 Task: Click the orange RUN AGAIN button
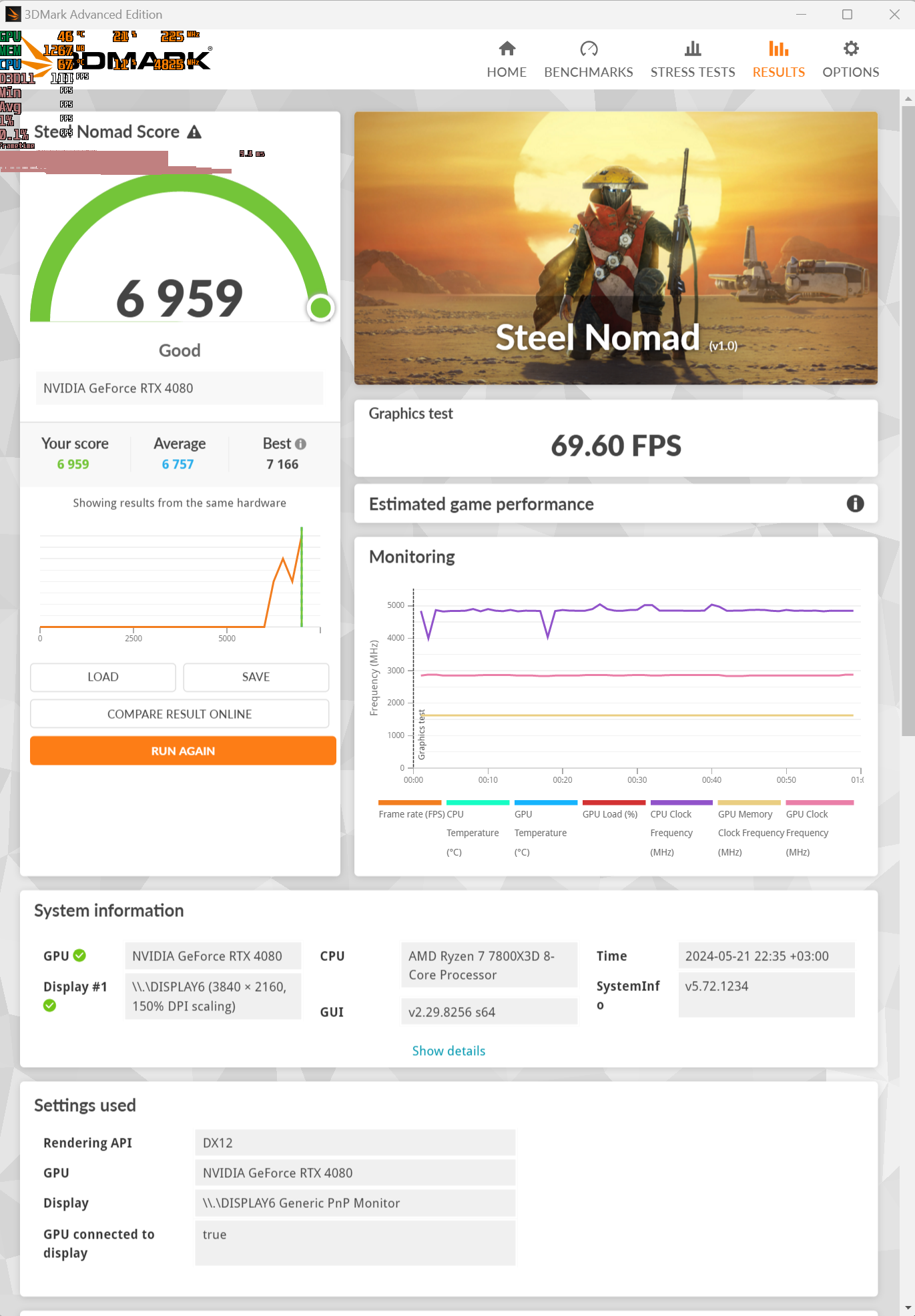(x=183, y=751)
